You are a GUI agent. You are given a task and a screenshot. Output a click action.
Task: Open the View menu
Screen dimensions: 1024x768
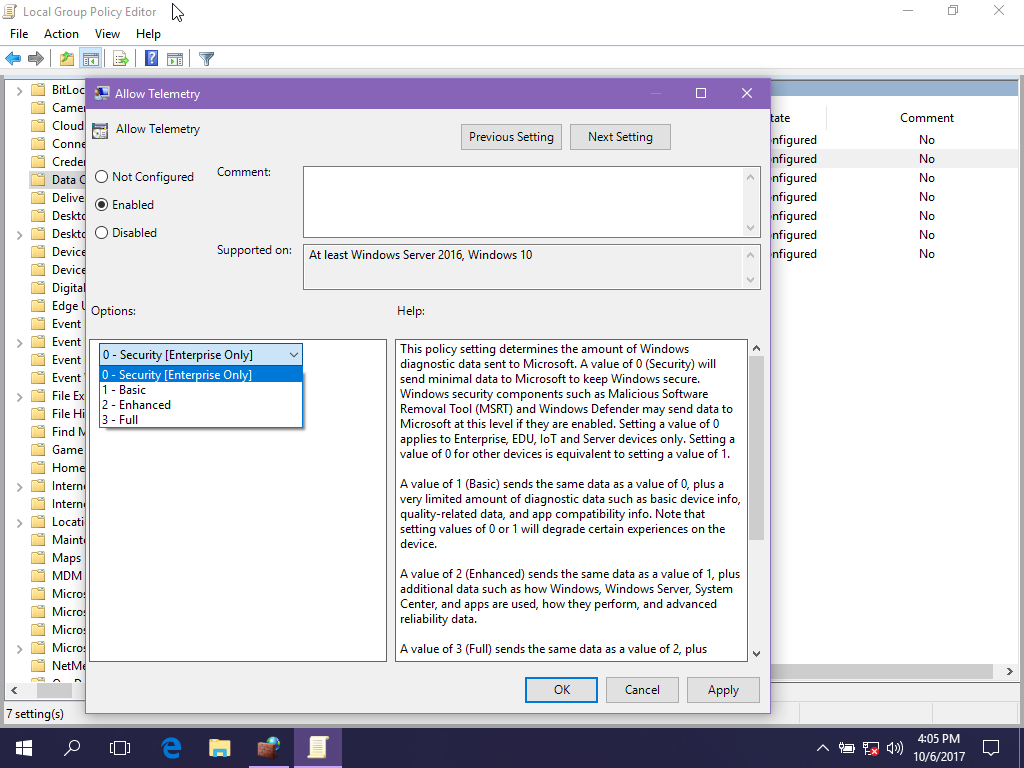(x=107, y=34)
